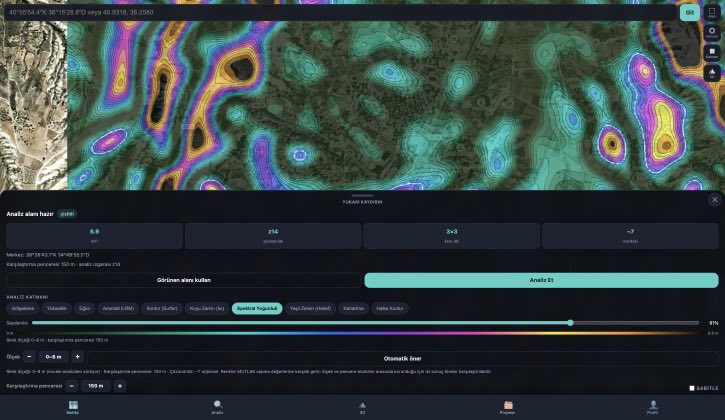Switch to the 3D view icon
This screenshot has width=725, height=420.
[x=362, y=405]
